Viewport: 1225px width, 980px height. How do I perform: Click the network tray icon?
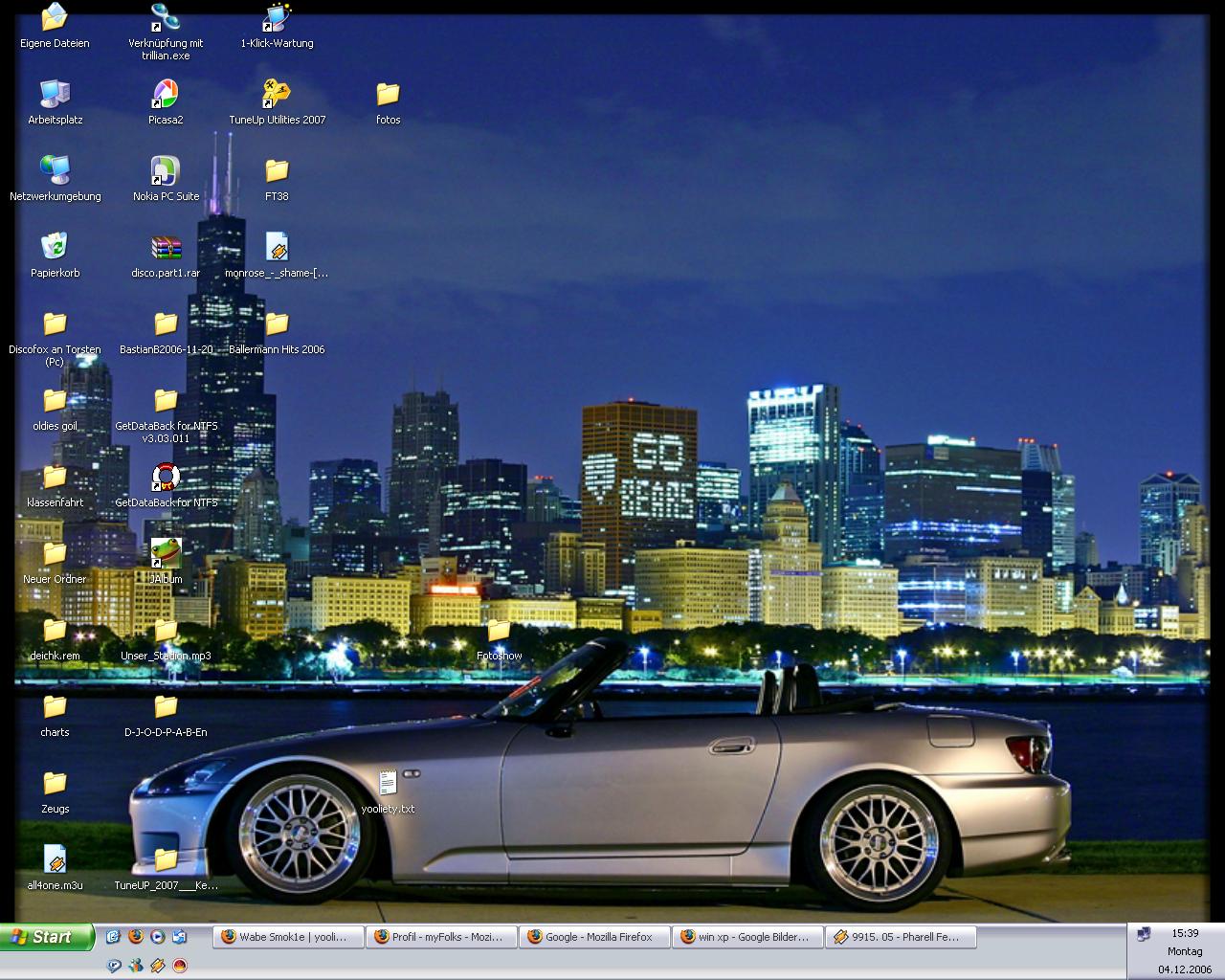point(1143,935)
